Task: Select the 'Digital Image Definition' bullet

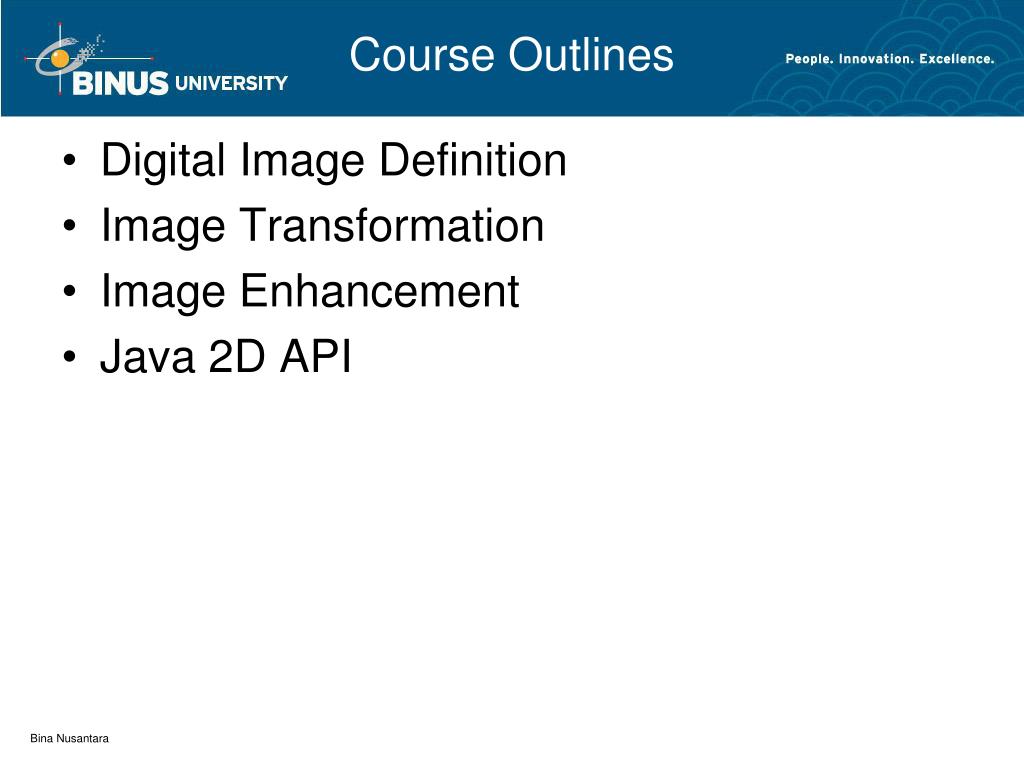Action: pos(333,161)
